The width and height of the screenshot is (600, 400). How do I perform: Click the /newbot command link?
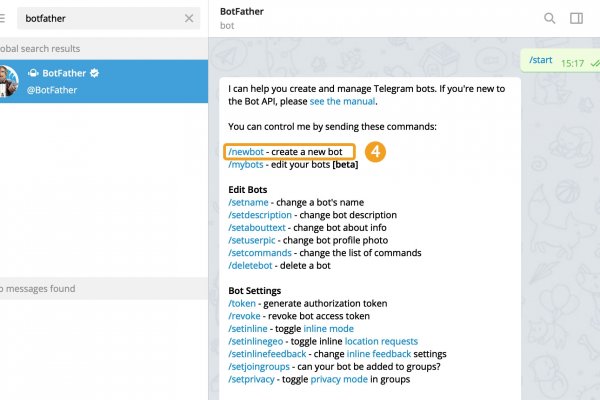(x=246, y=151)
